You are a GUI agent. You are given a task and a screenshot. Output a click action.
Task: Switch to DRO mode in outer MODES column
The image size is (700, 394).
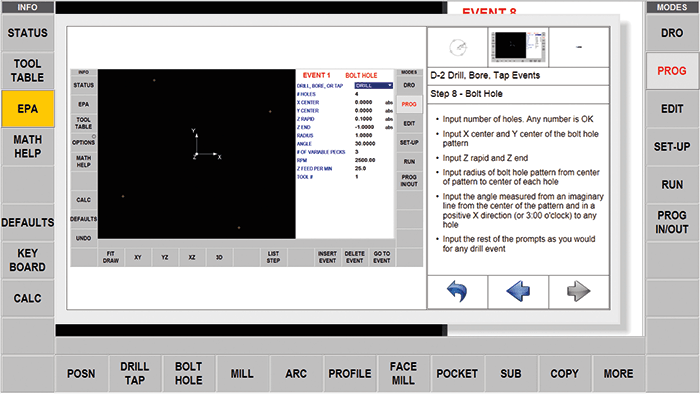click(672, 33)
